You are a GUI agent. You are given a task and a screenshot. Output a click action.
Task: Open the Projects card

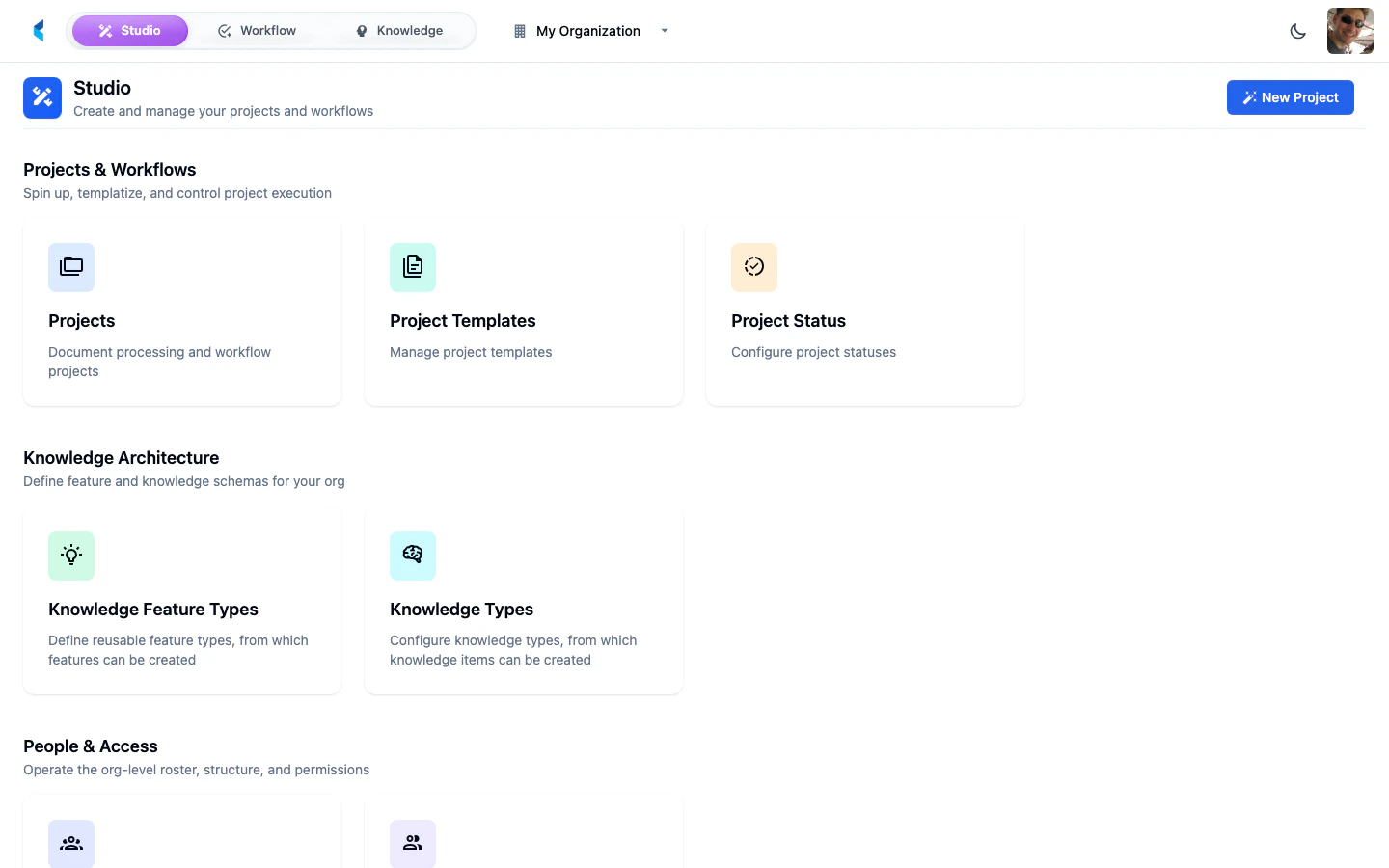(181, 312)
